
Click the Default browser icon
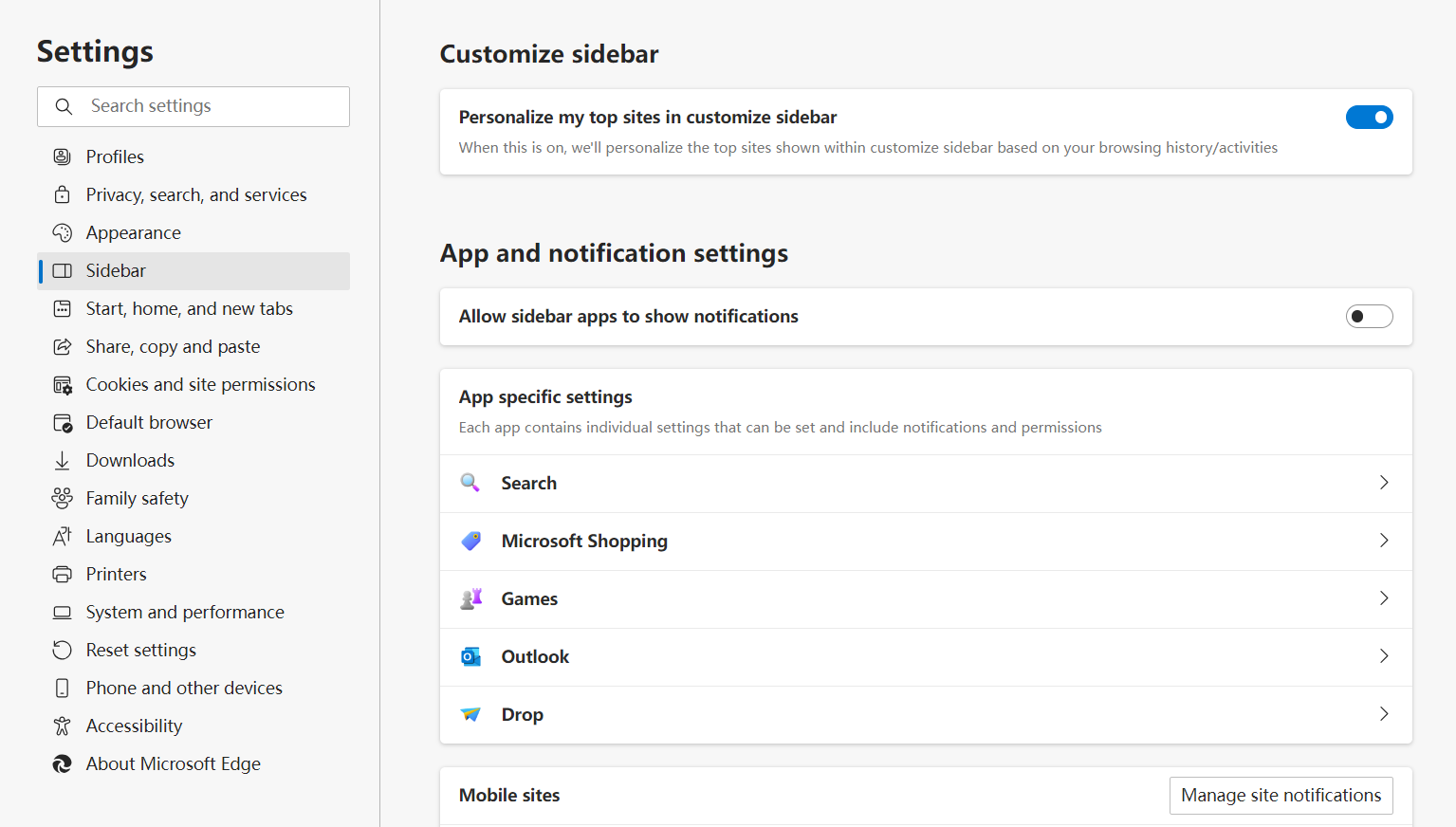(x=63, y=422)
